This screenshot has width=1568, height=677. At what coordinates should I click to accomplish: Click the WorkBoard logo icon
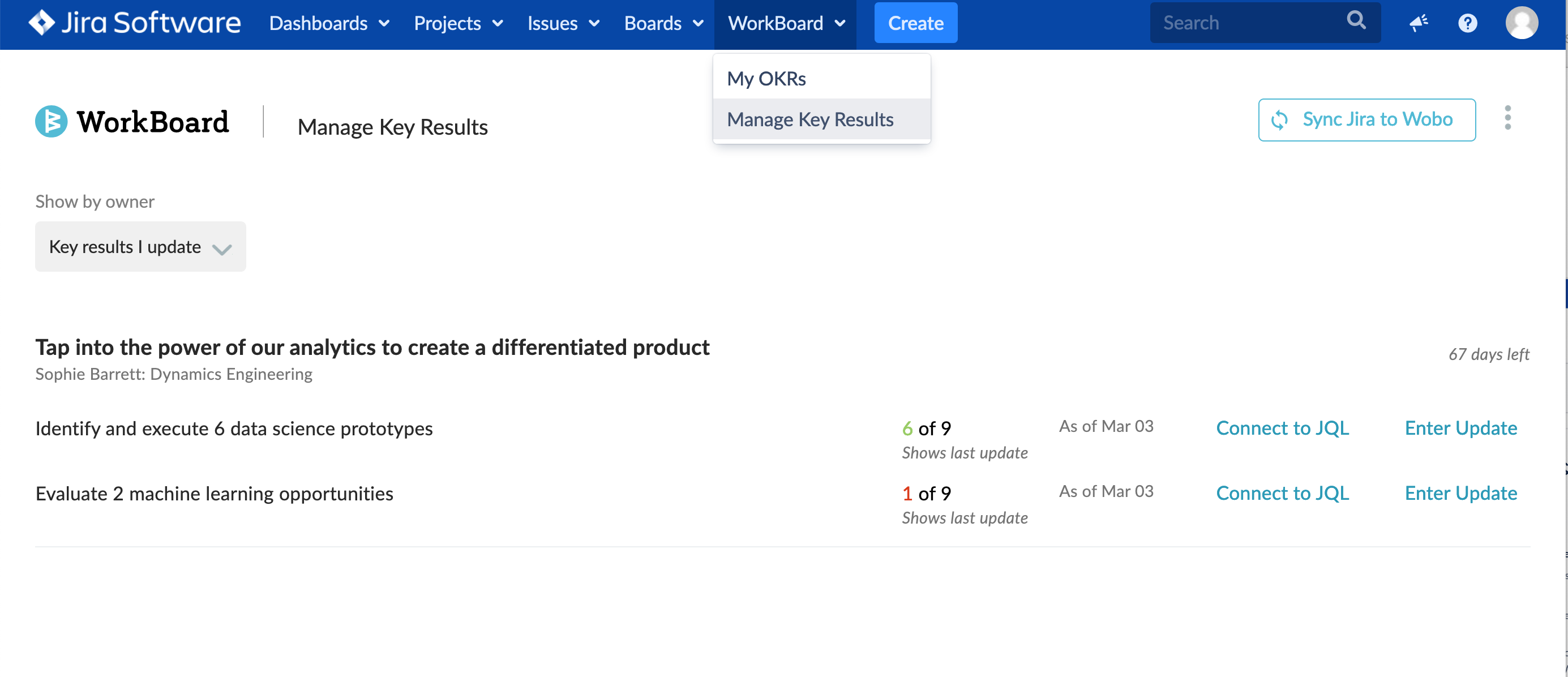pyautogui.click(x=51, y=121)
